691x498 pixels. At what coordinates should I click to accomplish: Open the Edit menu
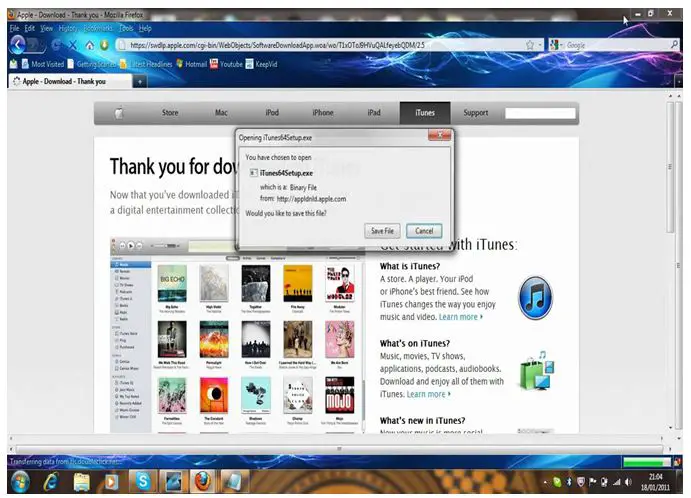30,29
